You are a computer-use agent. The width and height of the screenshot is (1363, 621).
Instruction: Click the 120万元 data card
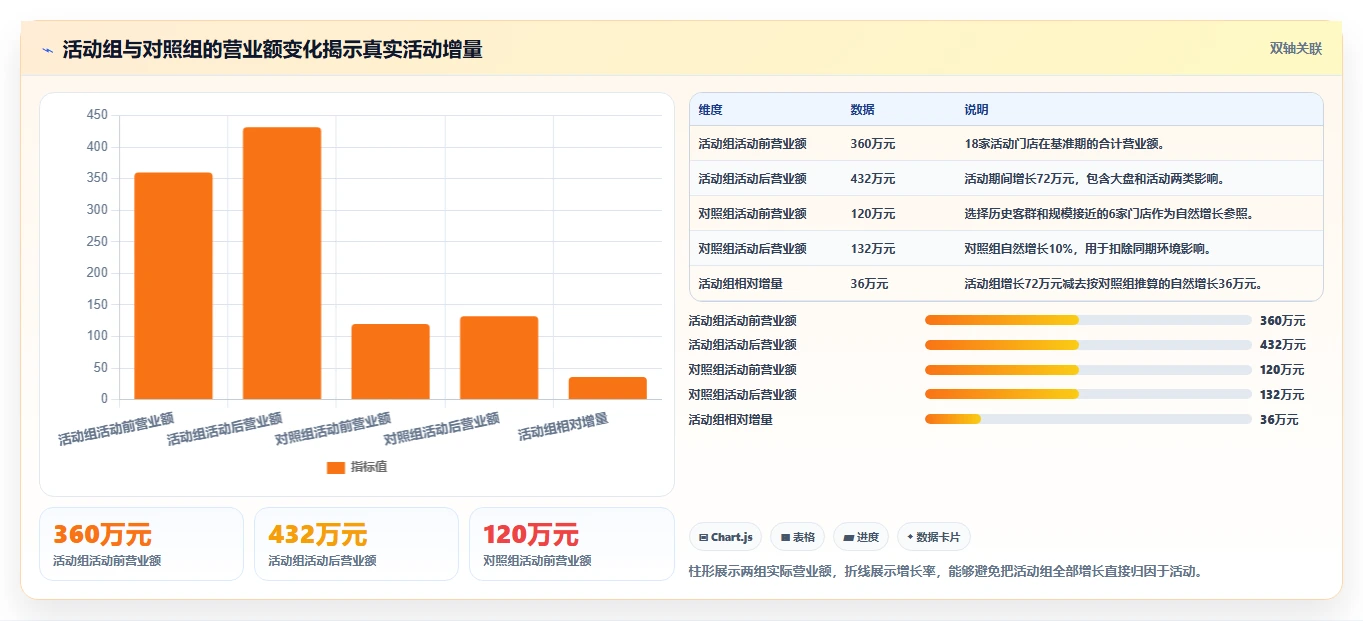tap(572, 544)
